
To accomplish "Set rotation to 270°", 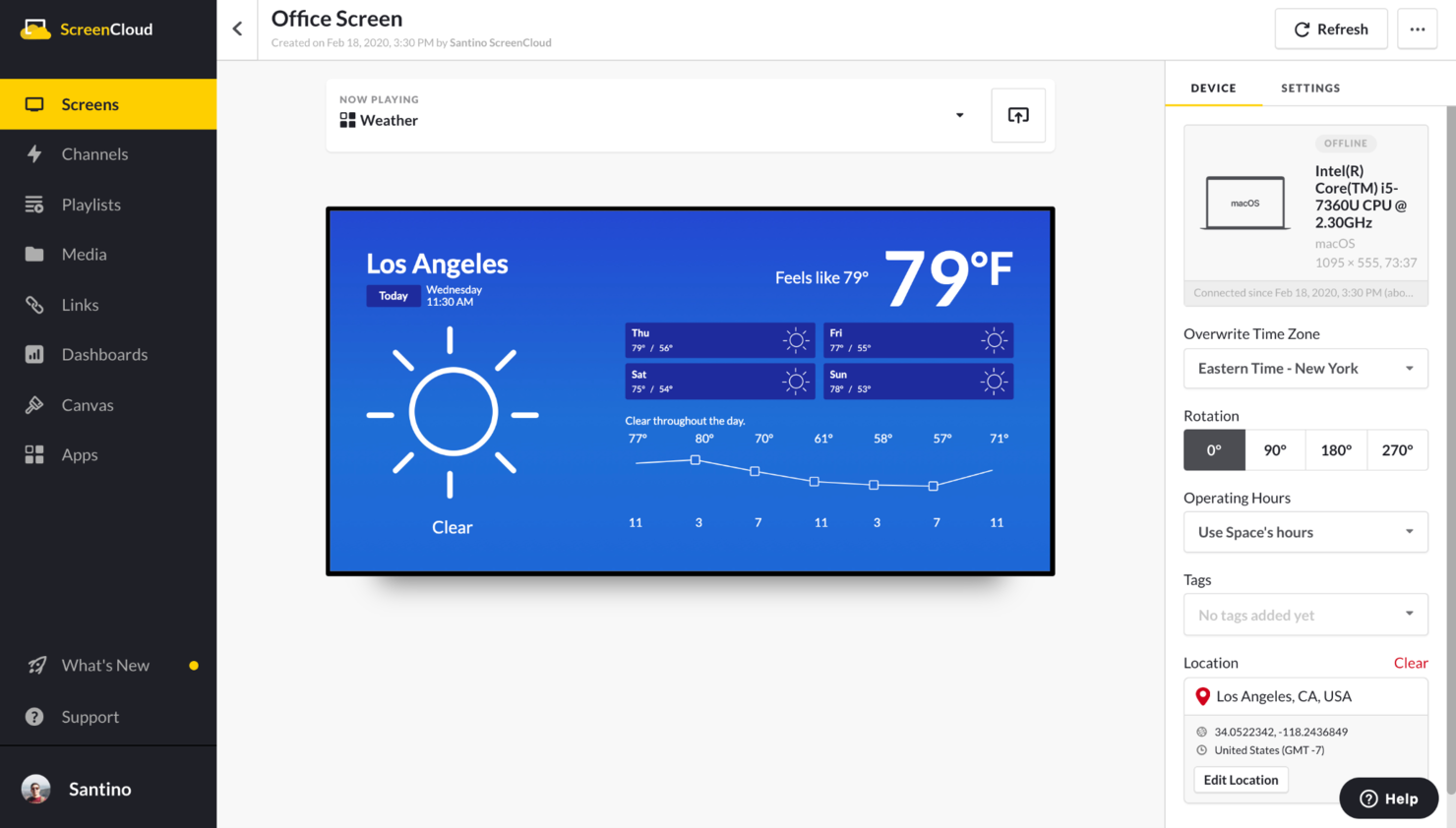I will [1397, 450].
